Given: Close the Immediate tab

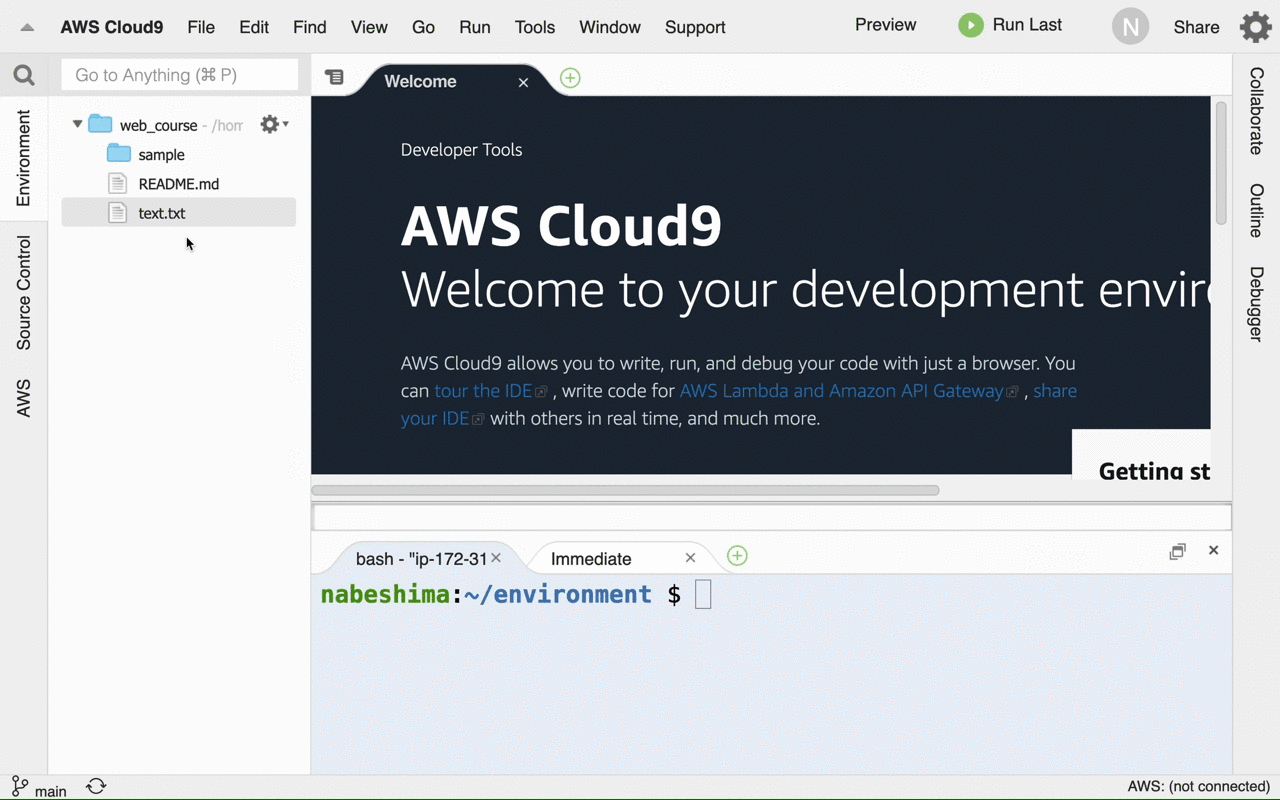Looking at the screenshot, I should click(690, 558).
